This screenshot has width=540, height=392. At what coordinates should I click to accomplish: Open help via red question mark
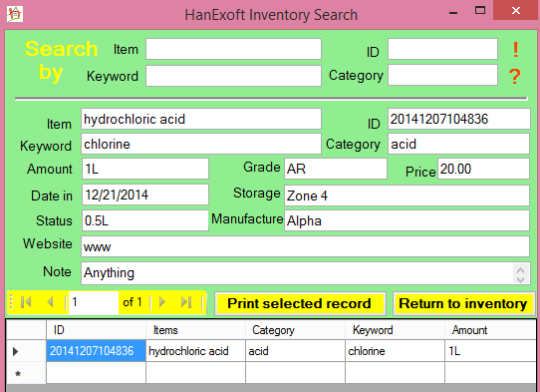click(515, 76)
